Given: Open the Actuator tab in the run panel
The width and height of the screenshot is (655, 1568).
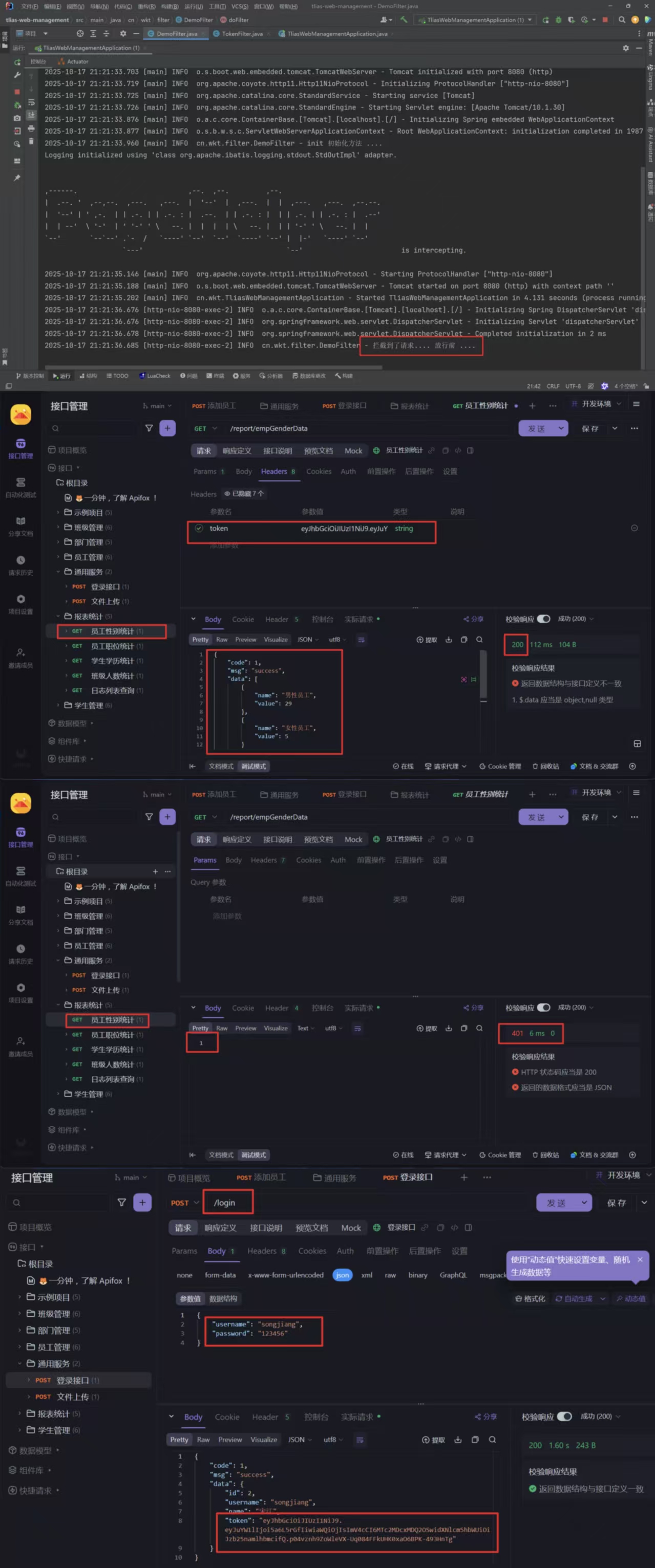Looking at the screenshot, I should pyautogui.click(x=73, y=61).
